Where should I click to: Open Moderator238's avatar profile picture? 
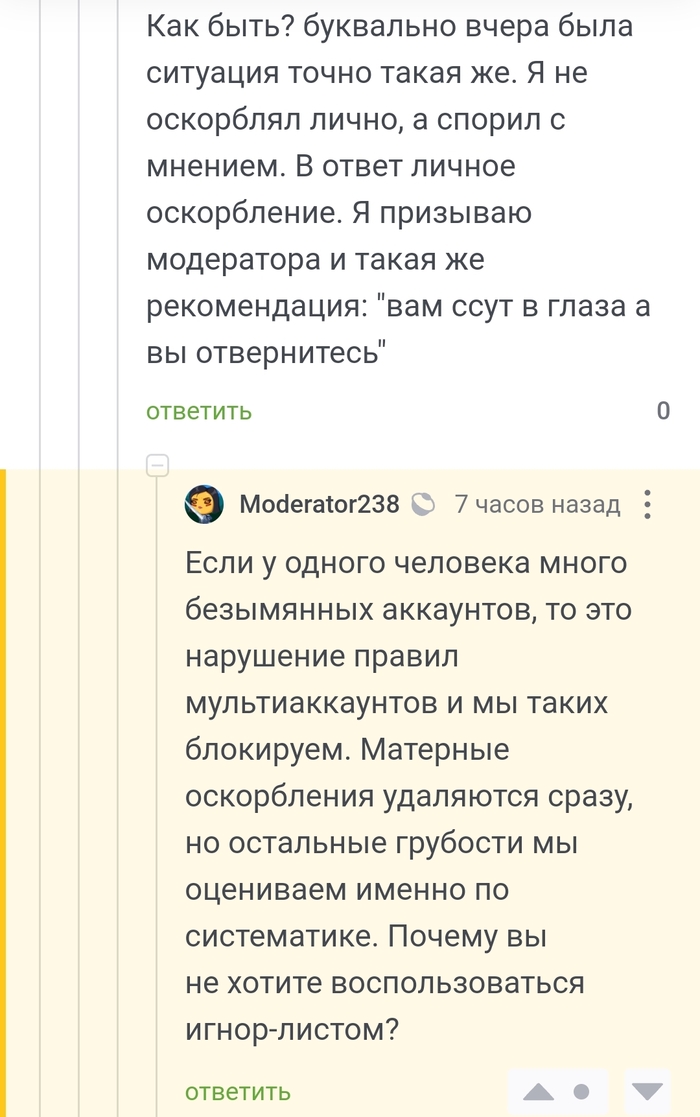pos(205,503)
